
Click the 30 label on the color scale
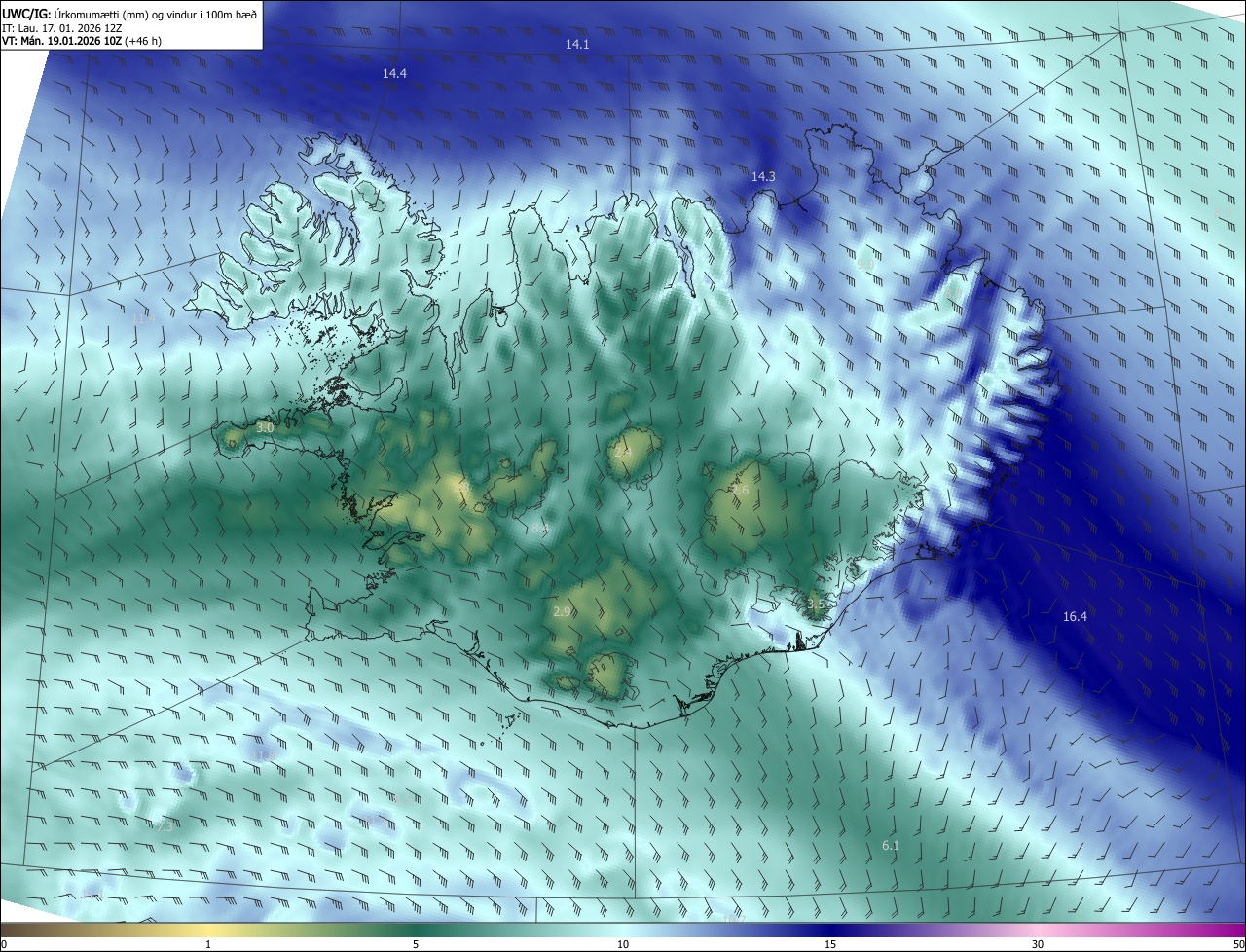coord(1038,945)
